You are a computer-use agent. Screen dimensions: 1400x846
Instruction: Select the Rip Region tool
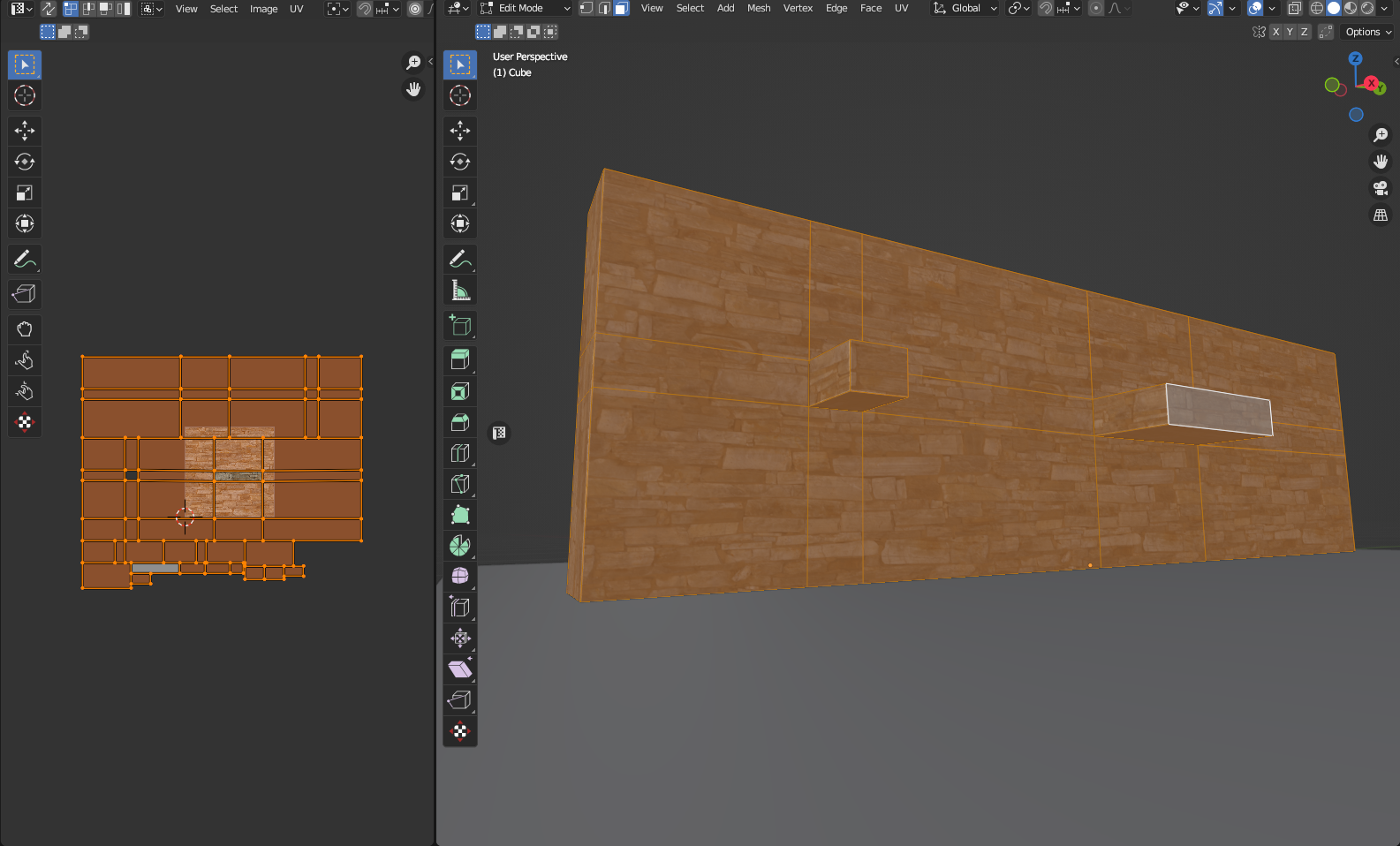coord(460,700)
